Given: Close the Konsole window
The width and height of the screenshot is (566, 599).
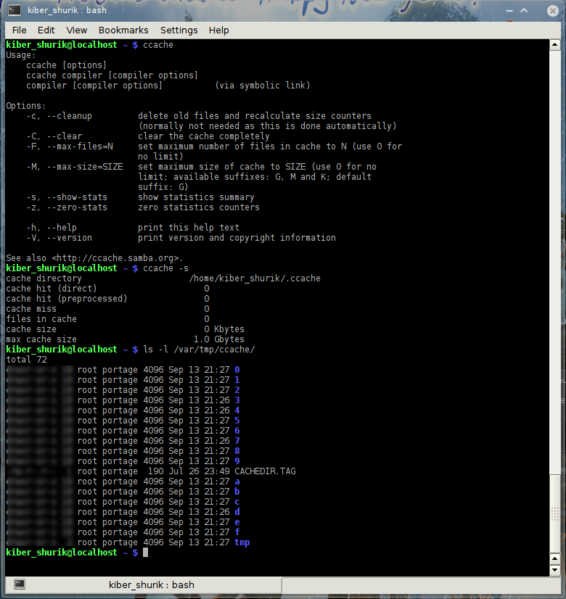Looking at the screenshot, I should point(552,11).
